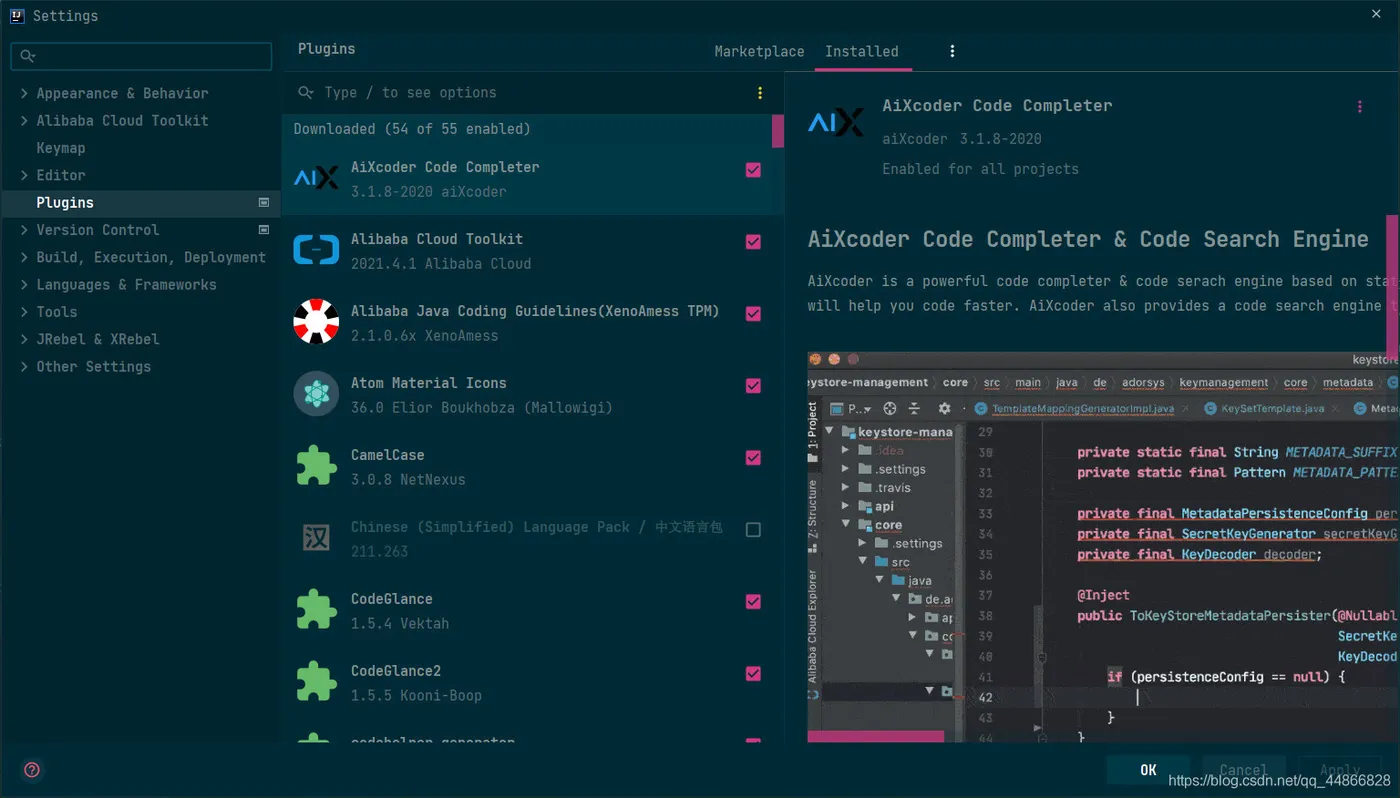The image size is (1400, 798).
Task: Uncheck the Alibaba Cloud Toolkit plugin
Action: (753, 242)
